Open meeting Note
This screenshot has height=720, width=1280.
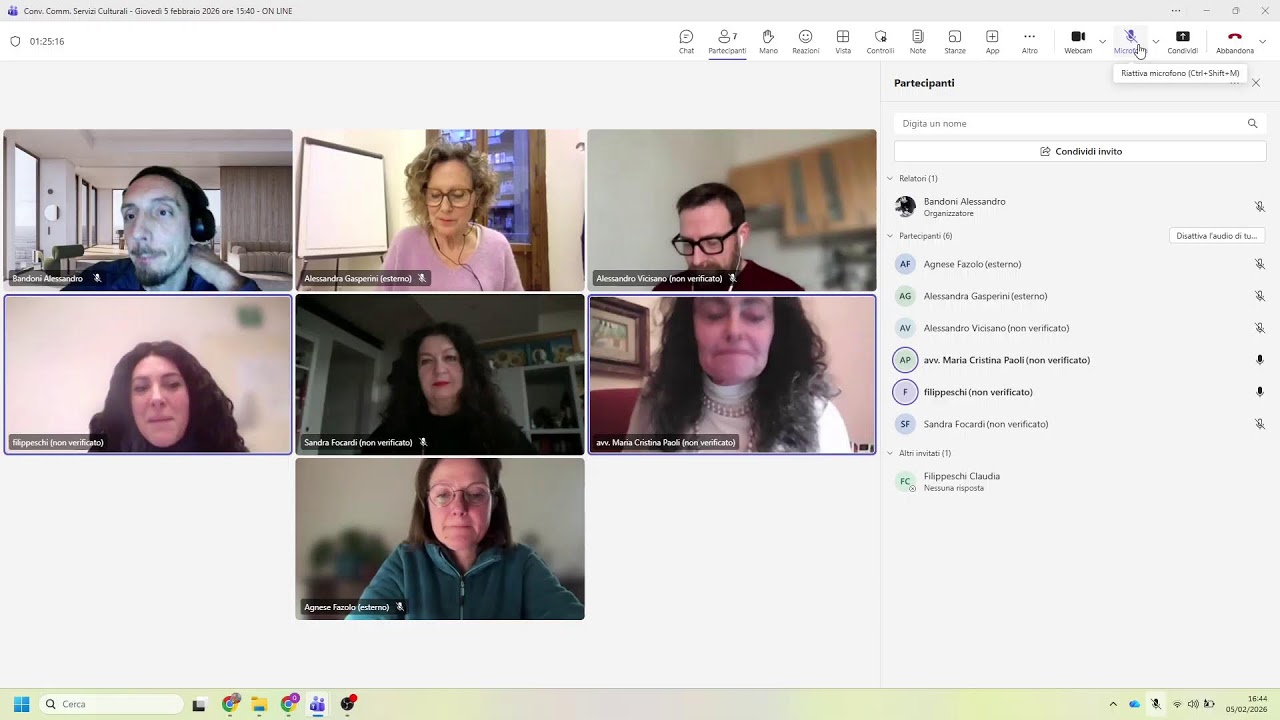[x=918, y=41]
